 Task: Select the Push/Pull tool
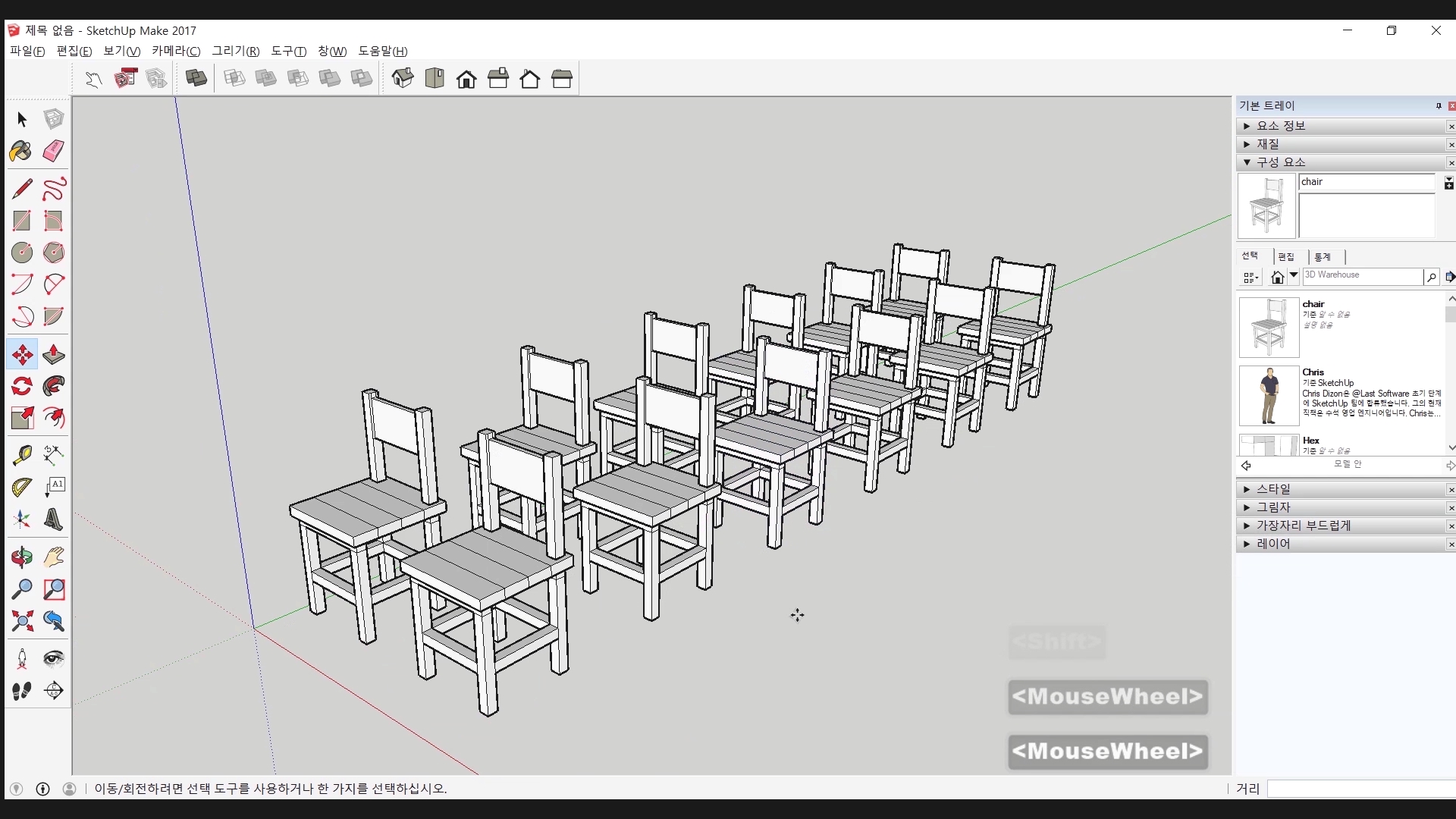click(53, 354)
